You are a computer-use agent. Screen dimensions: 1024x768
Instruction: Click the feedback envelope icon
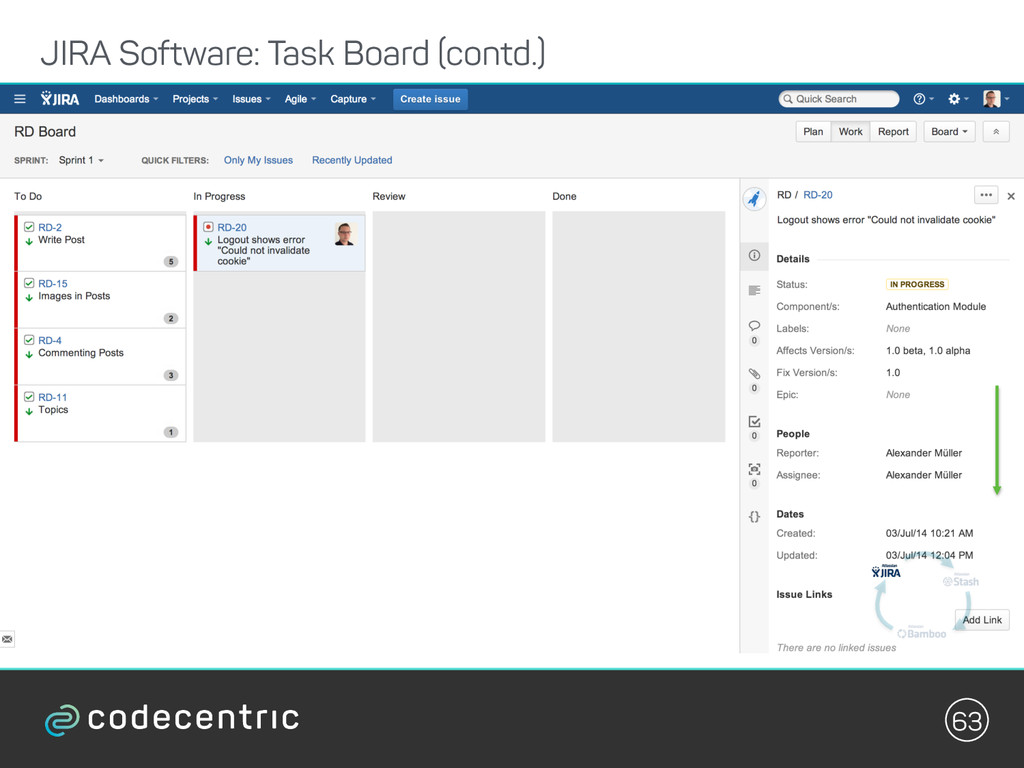[7, 639]
